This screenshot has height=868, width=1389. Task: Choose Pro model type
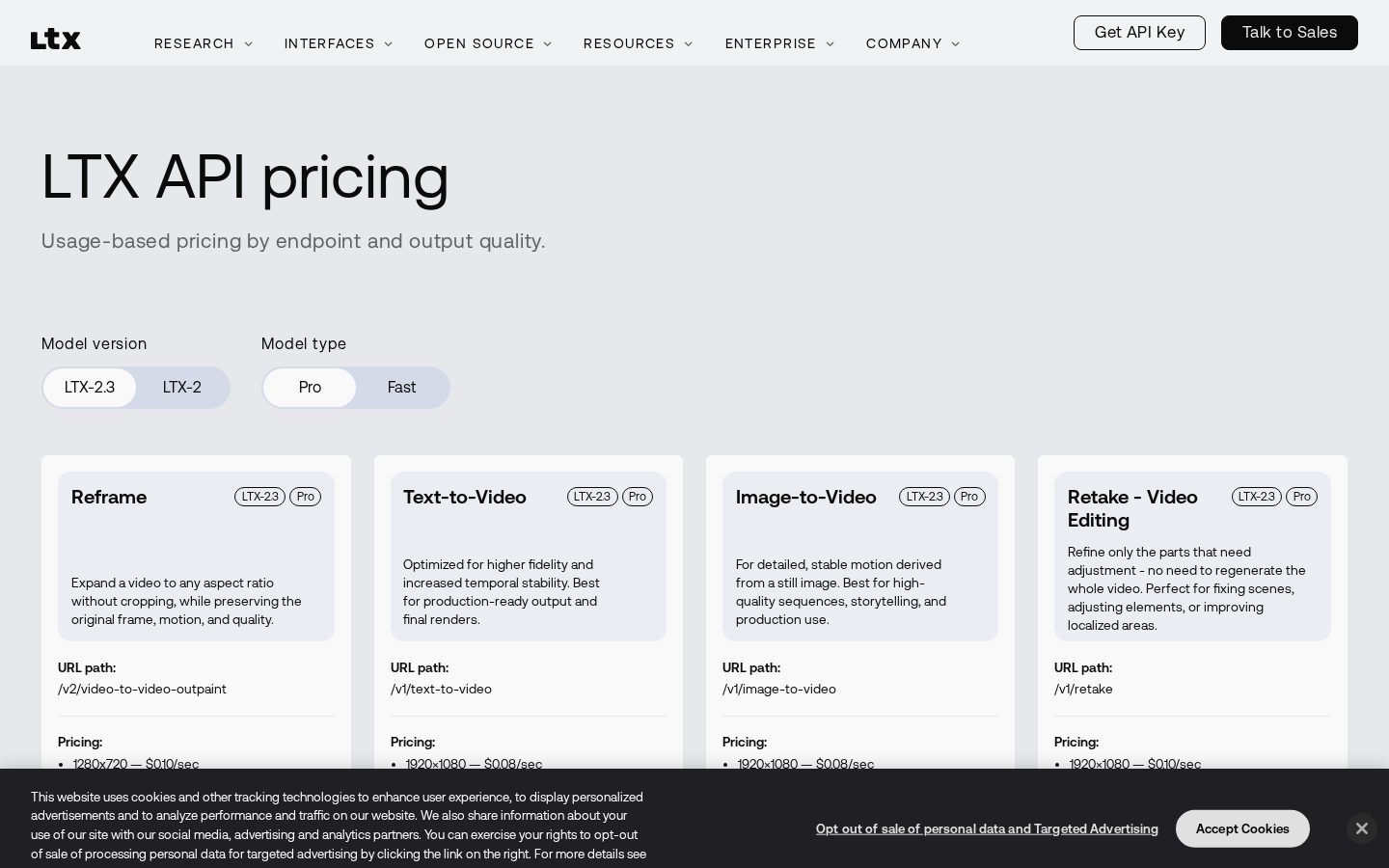[x=310, y=388]
